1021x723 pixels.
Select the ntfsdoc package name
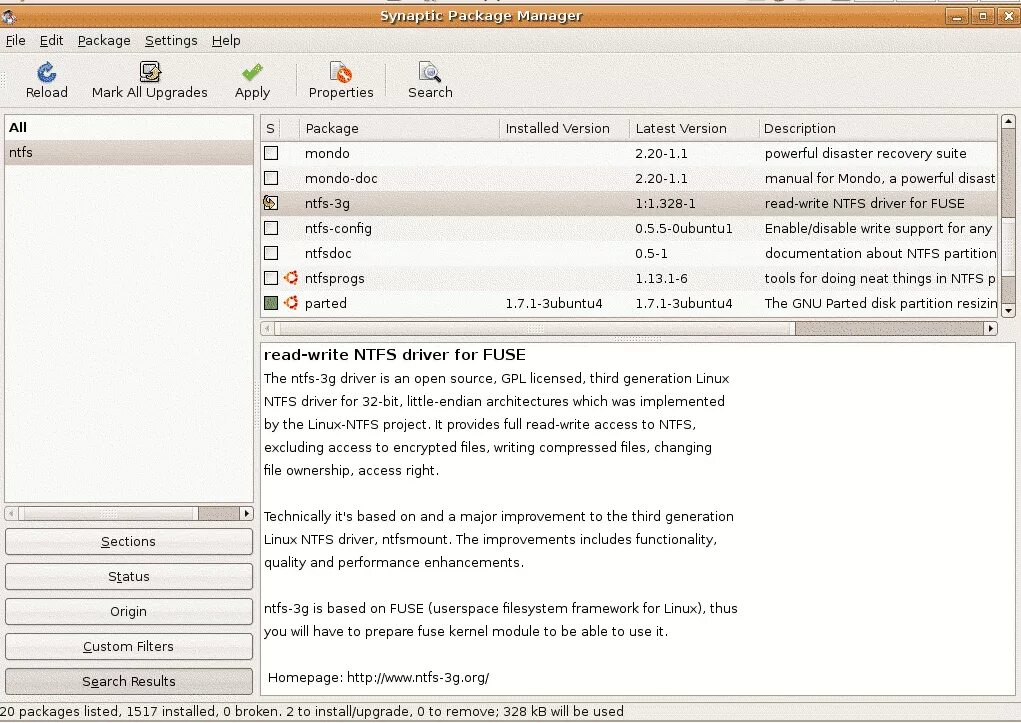tap(328, 253)
